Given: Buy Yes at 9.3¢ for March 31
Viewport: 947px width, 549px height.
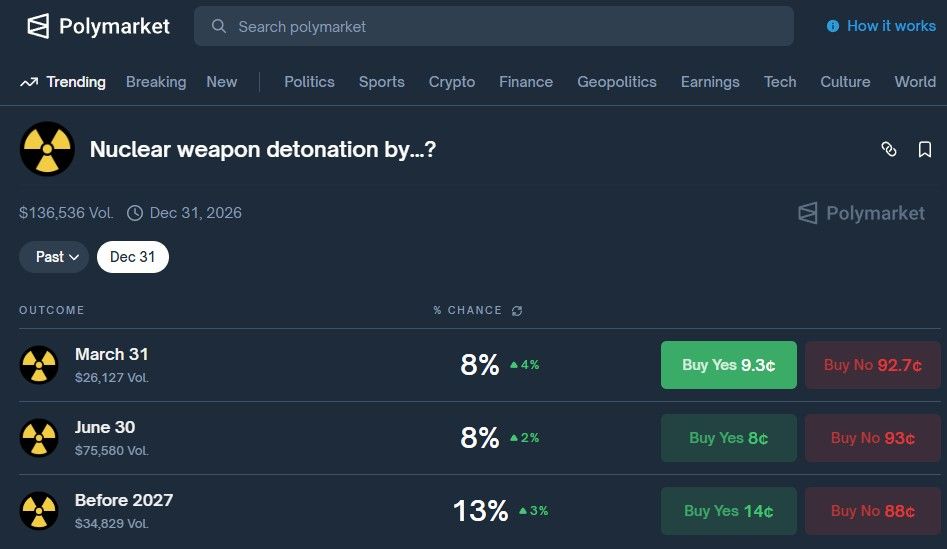Looking at the screenshot, I should coord(728,365).
